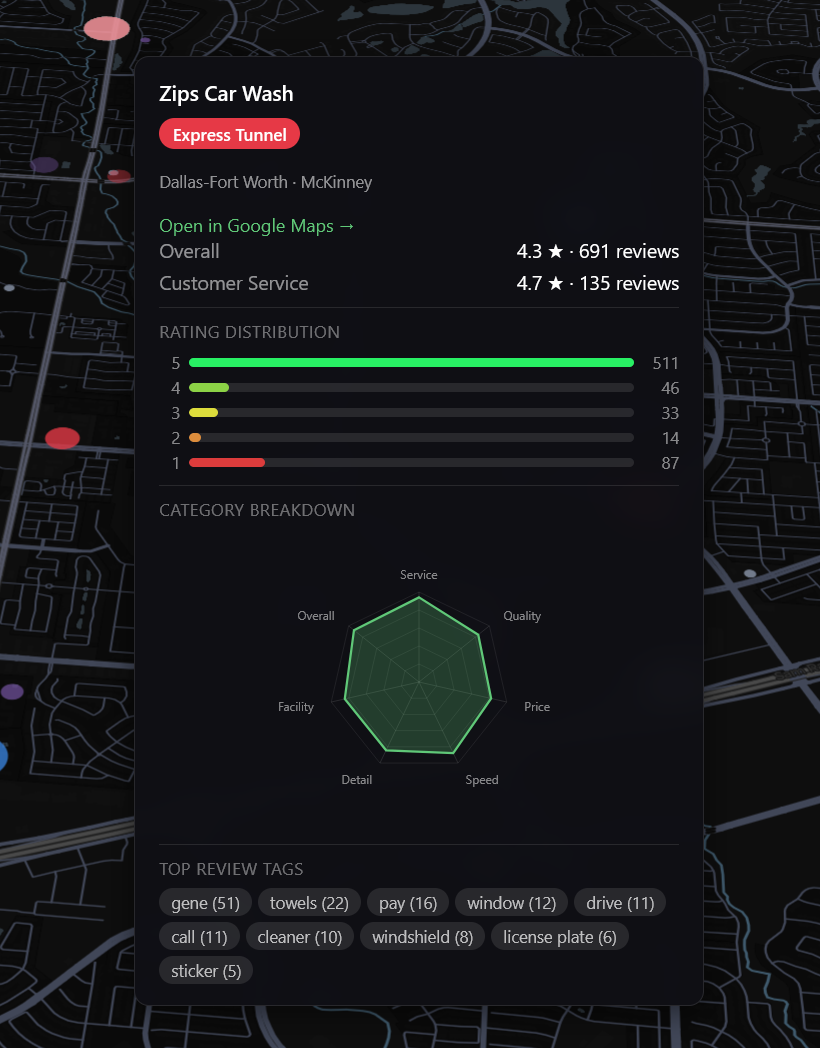Screen dimensions: 820x1048
Task: Click the 33 count for three stars
Action: [670, 413]
